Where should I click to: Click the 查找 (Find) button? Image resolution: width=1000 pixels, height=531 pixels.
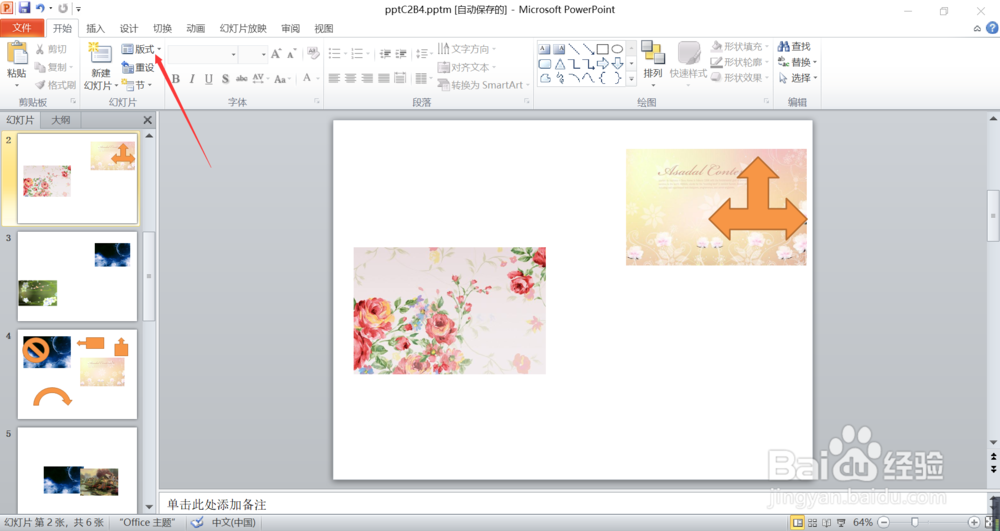pyautogui.click(x=795, y=47)
